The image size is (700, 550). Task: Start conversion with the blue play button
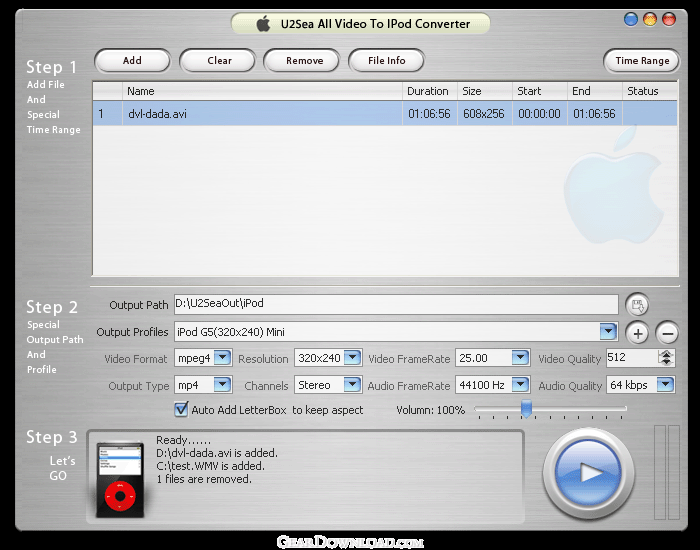588,473
